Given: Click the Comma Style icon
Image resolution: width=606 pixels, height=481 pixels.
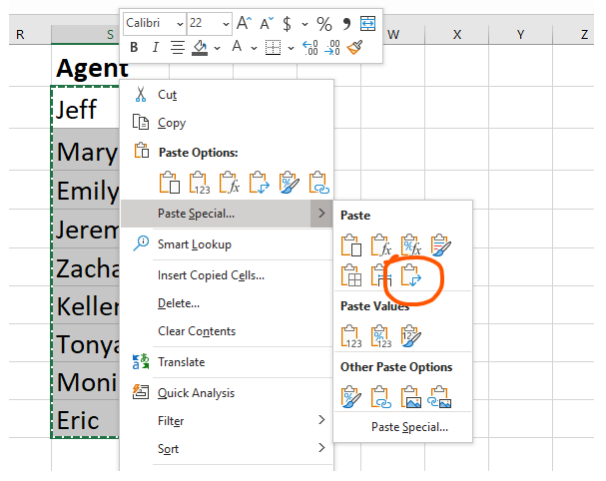Looking at the screenshot, I should tap(346, 22).
